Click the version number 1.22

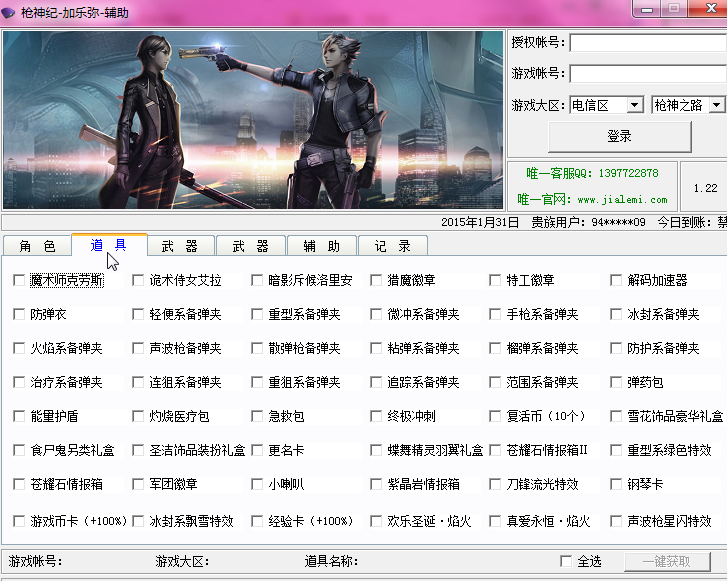[x=705, y=188]
